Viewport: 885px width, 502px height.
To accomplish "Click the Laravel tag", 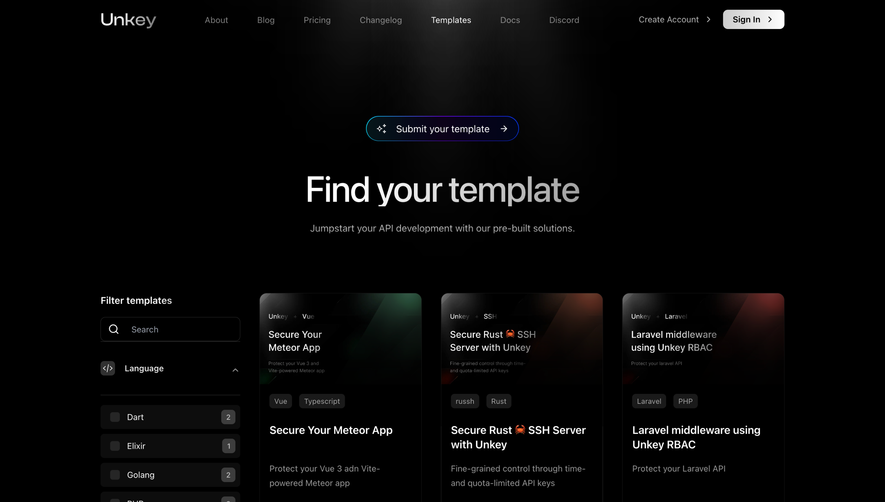I will click(x=649, y=401).
